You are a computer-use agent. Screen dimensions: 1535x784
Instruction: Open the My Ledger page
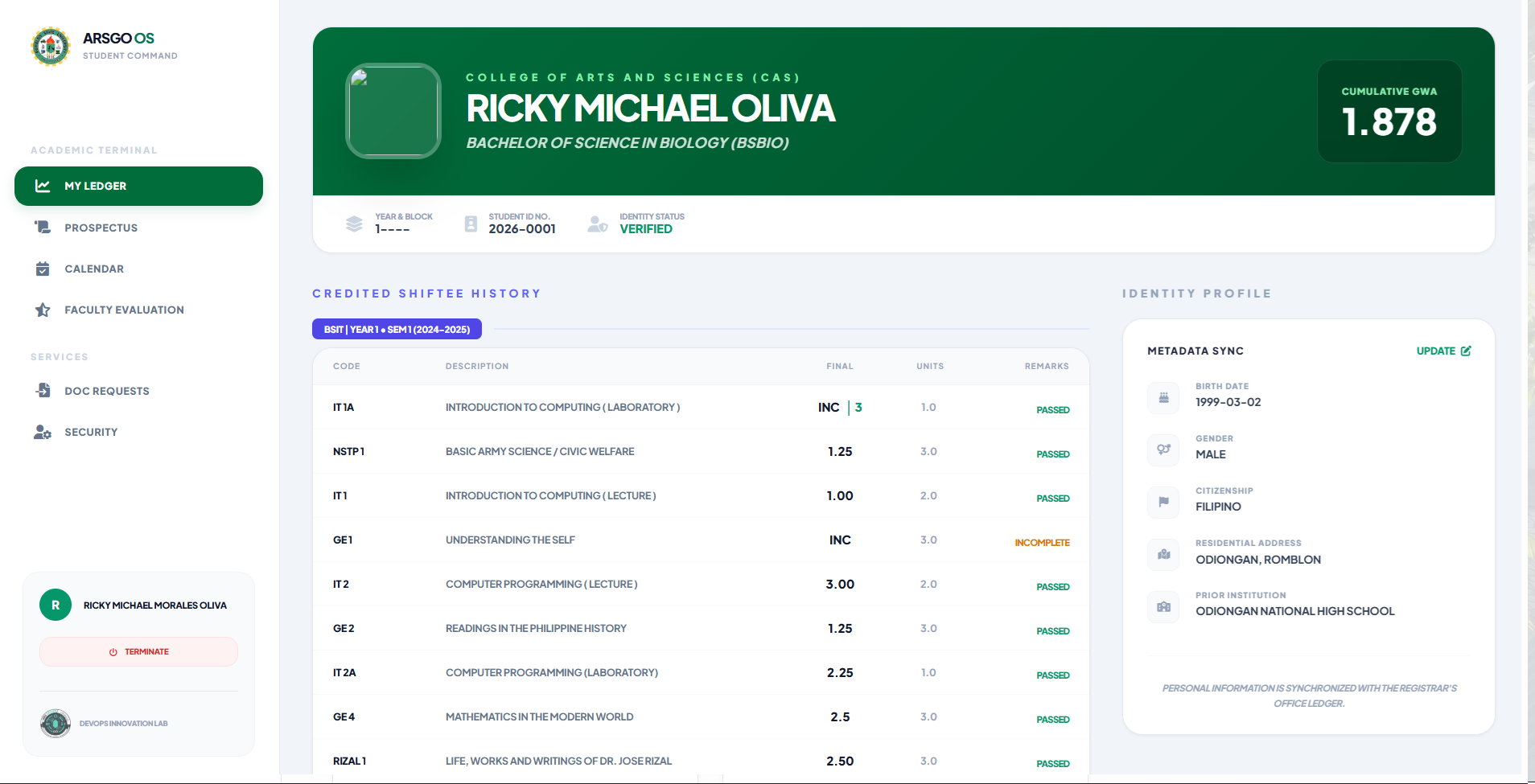tap(138, 186)
